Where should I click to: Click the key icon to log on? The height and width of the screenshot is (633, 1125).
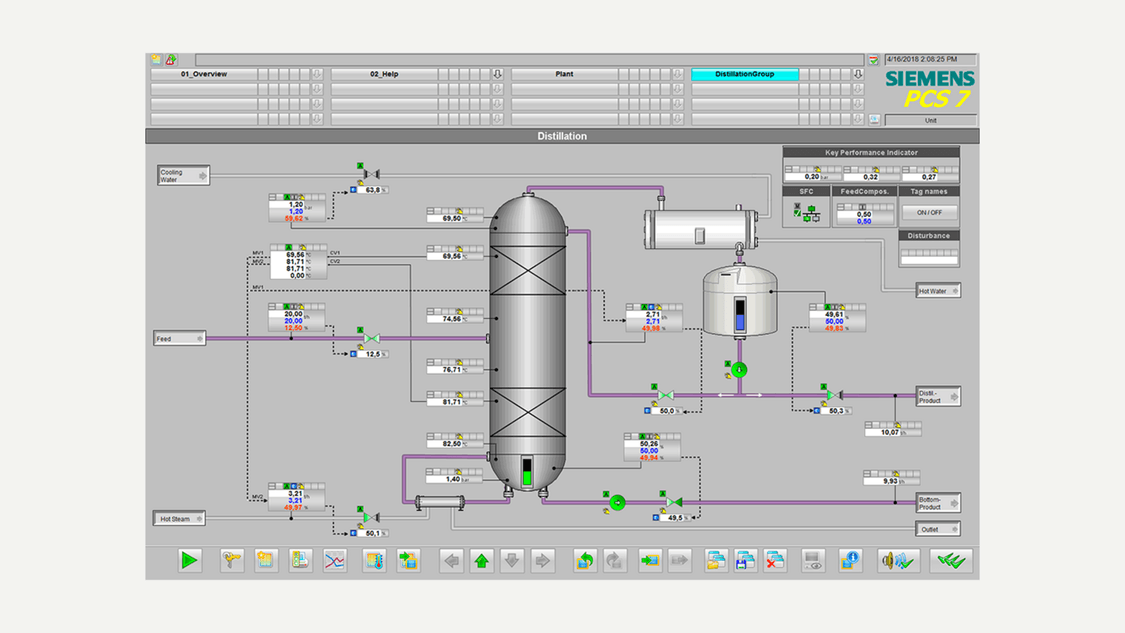(230, 561)
